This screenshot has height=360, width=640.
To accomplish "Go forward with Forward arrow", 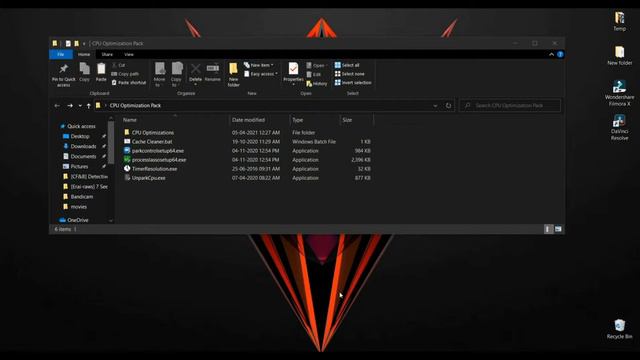I will point(70,106).
